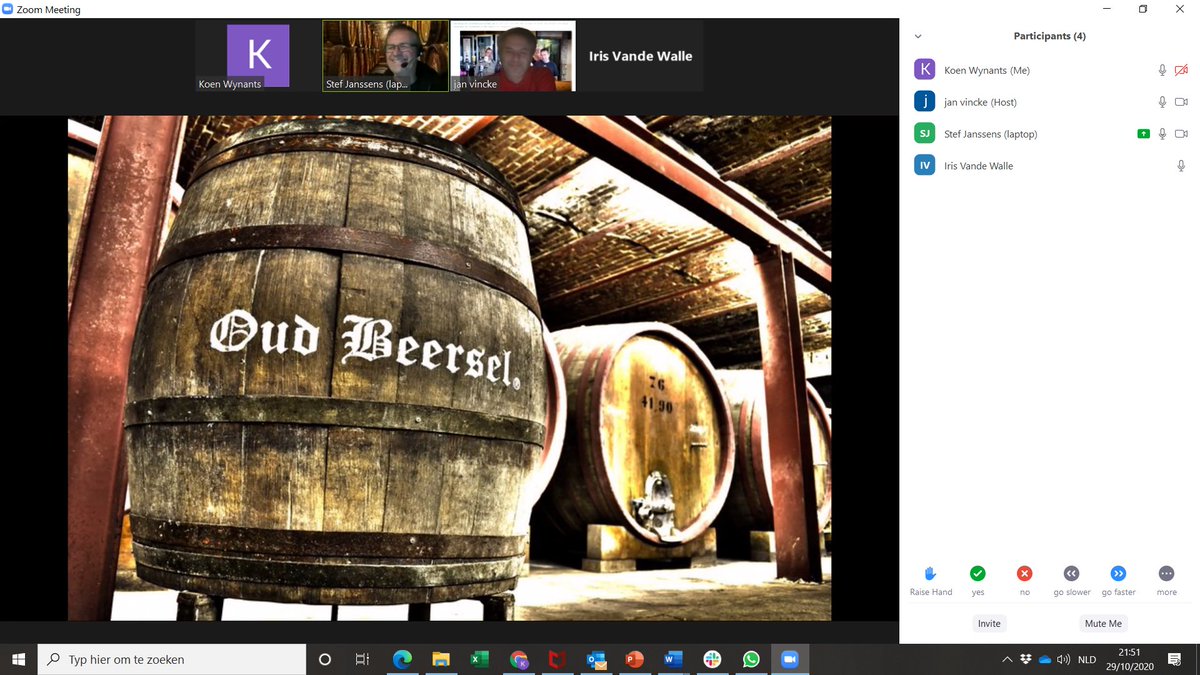This screenshot has height=675, width=1200.
Task: Click jan vincke's blue j avatar
Action: point(925,102)
